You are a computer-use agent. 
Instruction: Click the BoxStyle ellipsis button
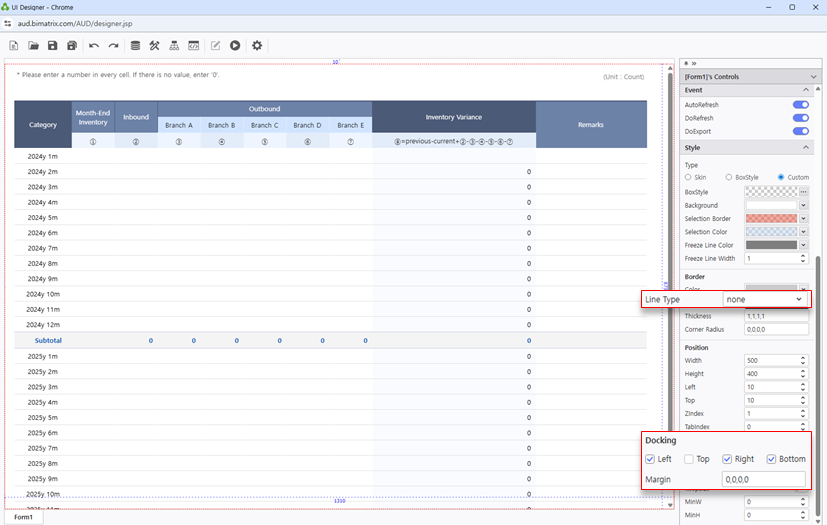pos(803,191)
